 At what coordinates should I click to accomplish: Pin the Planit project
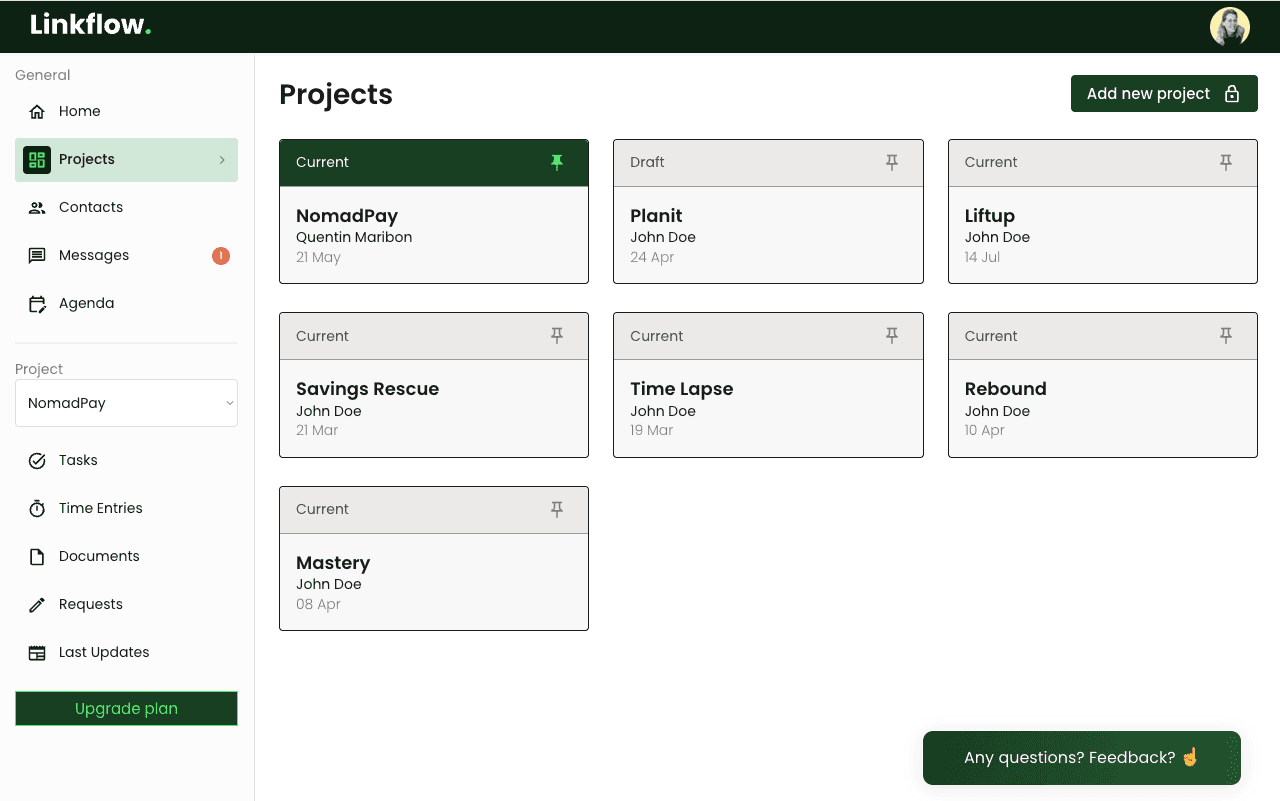pyautogui.click(x=892, y=162)
